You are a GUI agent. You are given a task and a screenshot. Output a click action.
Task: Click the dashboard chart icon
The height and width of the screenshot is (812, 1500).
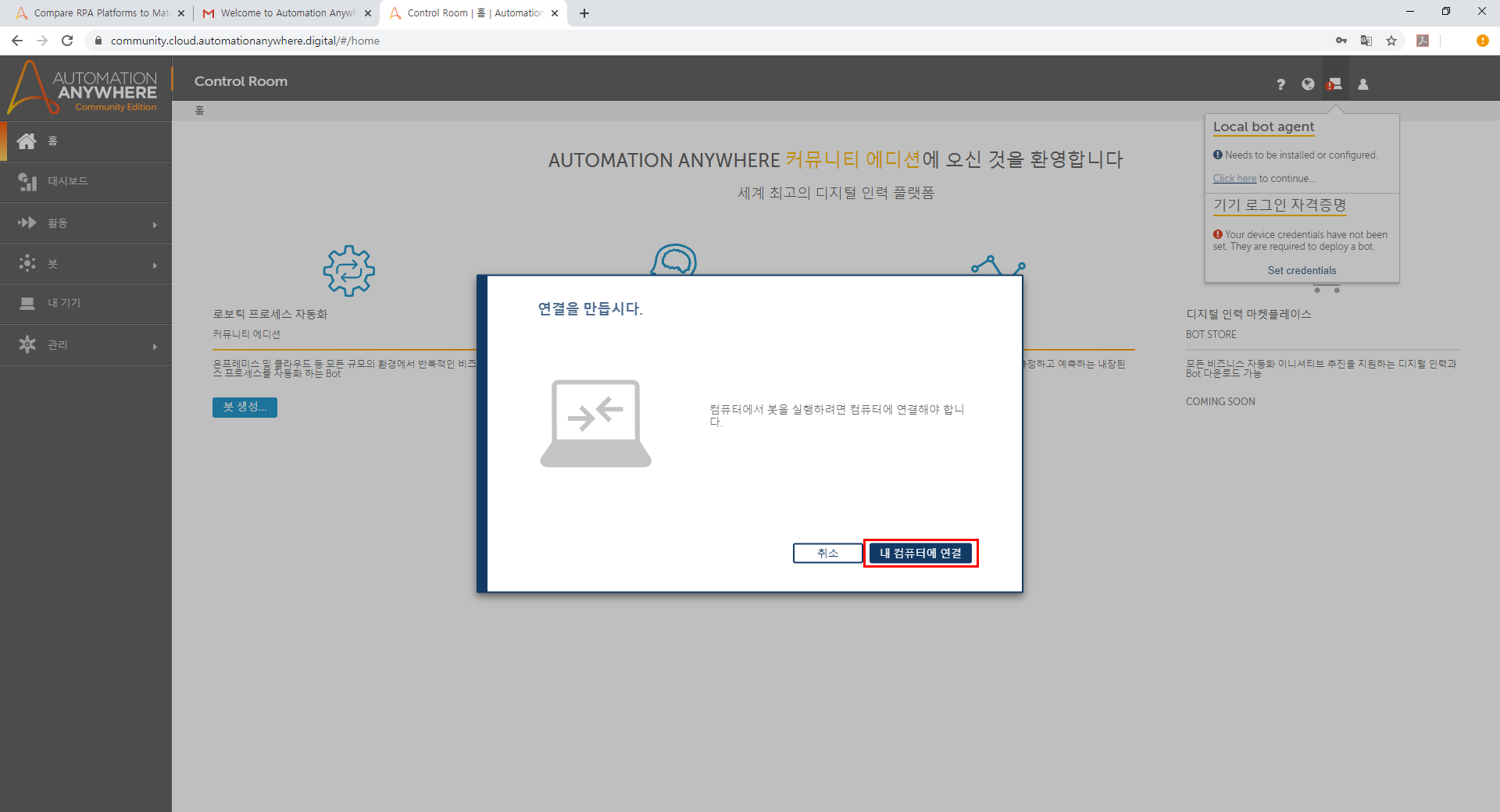pos(27,182)
